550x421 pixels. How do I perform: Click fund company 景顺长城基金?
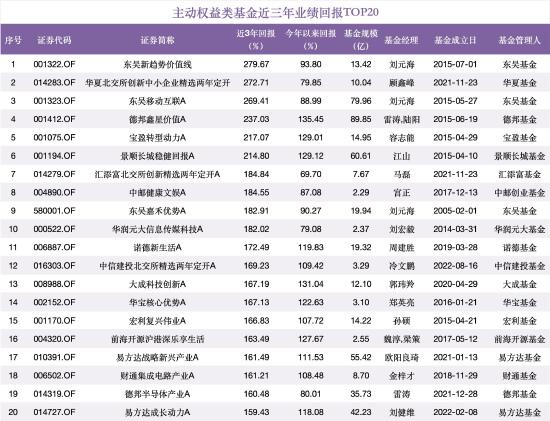pos(519,156)
